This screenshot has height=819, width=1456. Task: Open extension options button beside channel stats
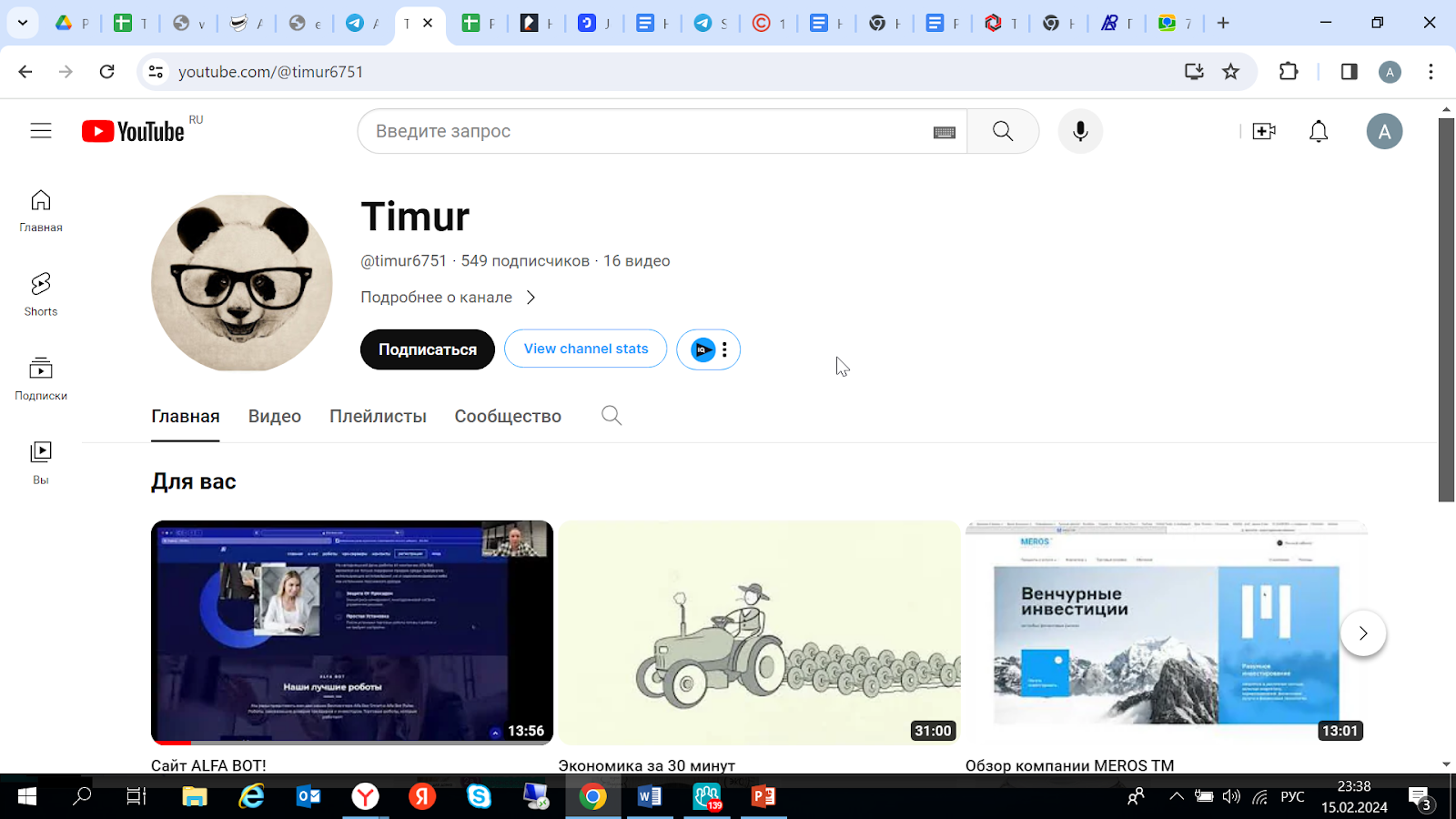708,349
